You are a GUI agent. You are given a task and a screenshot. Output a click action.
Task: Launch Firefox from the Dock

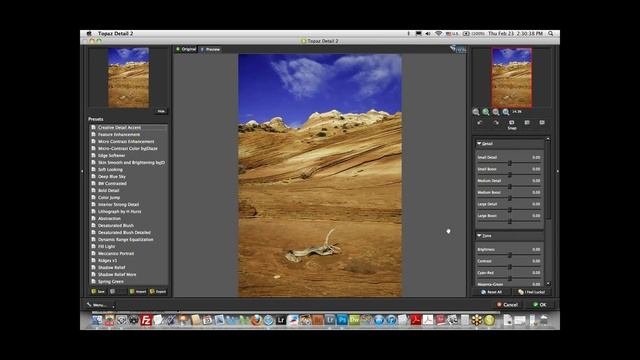pos(256,320)
